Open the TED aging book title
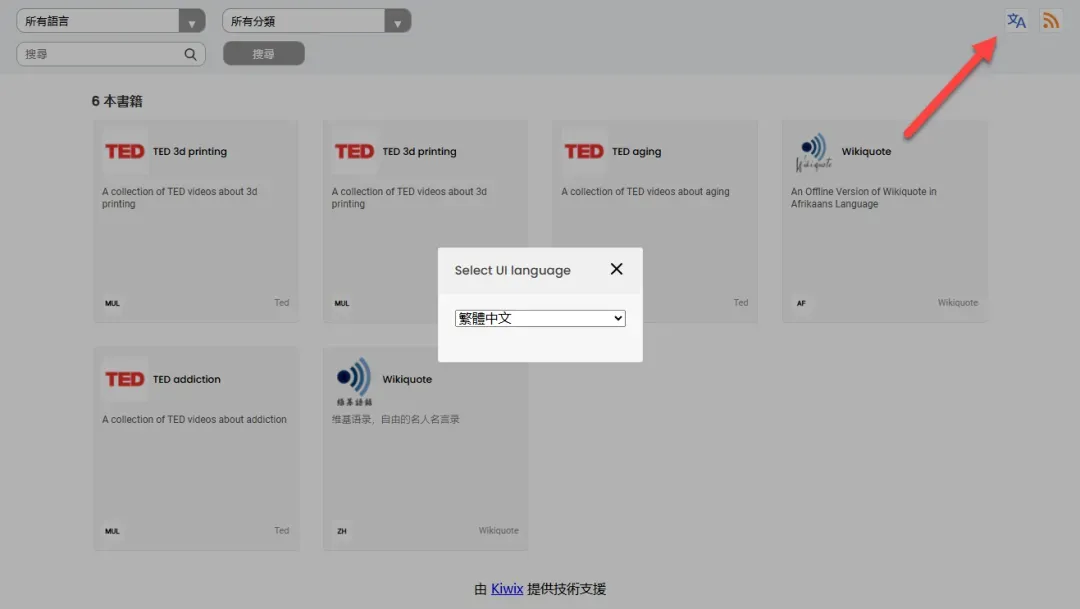Viewport: 1080px width, 609px height. point(636,152)
